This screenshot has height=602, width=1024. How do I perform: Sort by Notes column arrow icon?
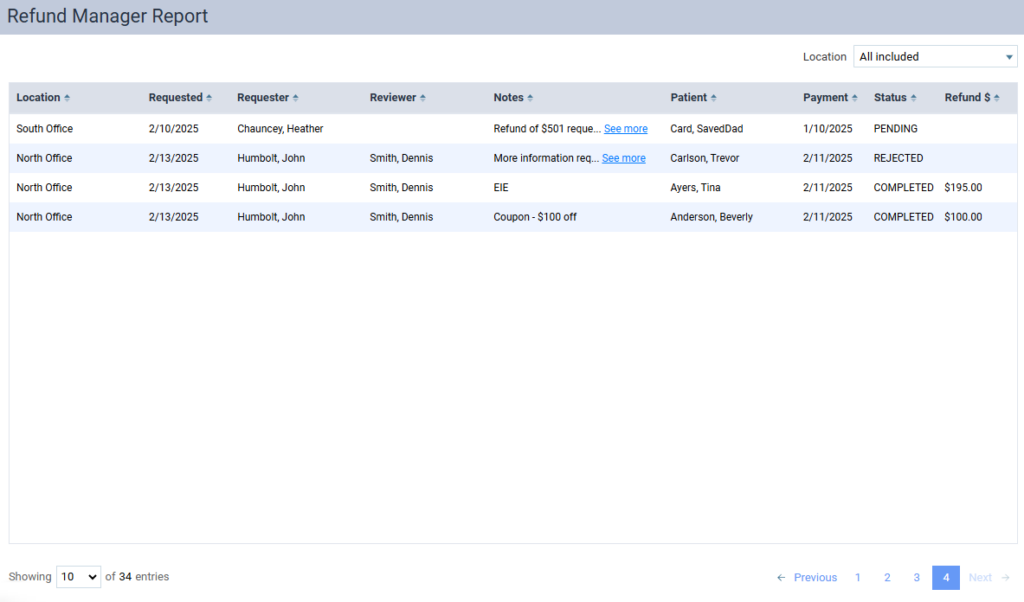[x=530, y=98]
